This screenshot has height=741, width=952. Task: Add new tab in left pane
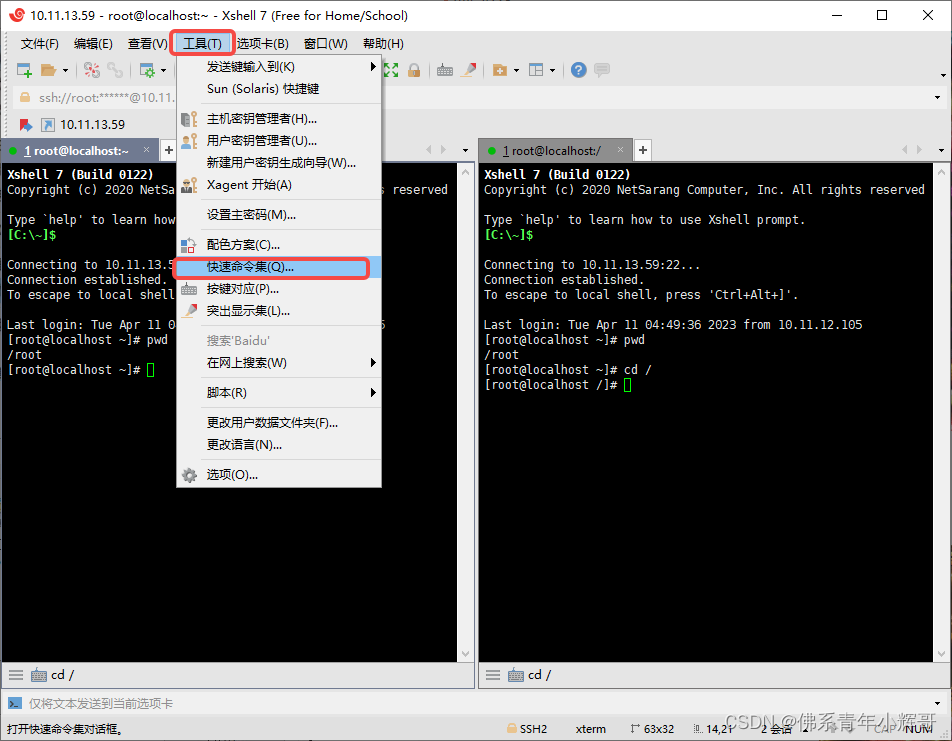169,150
